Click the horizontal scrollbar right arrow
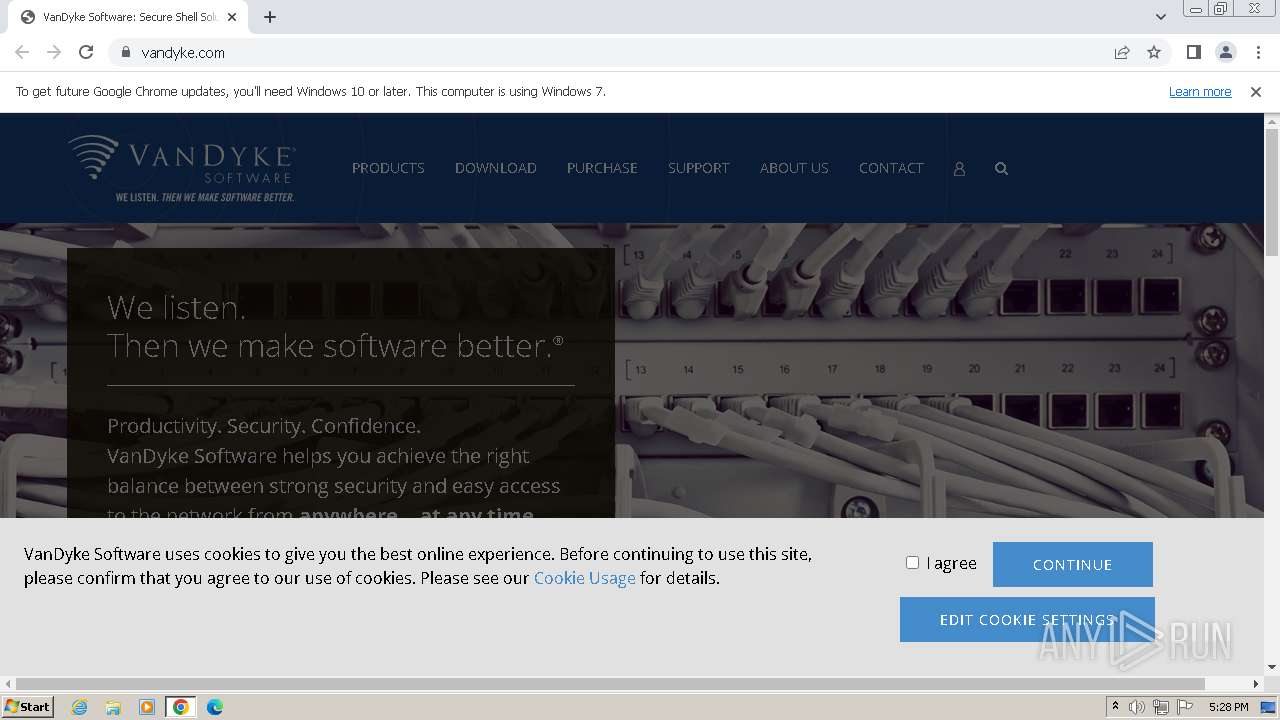Image resolution: width=1280 pixels, height=720 pixels. tap(1256, 684)
